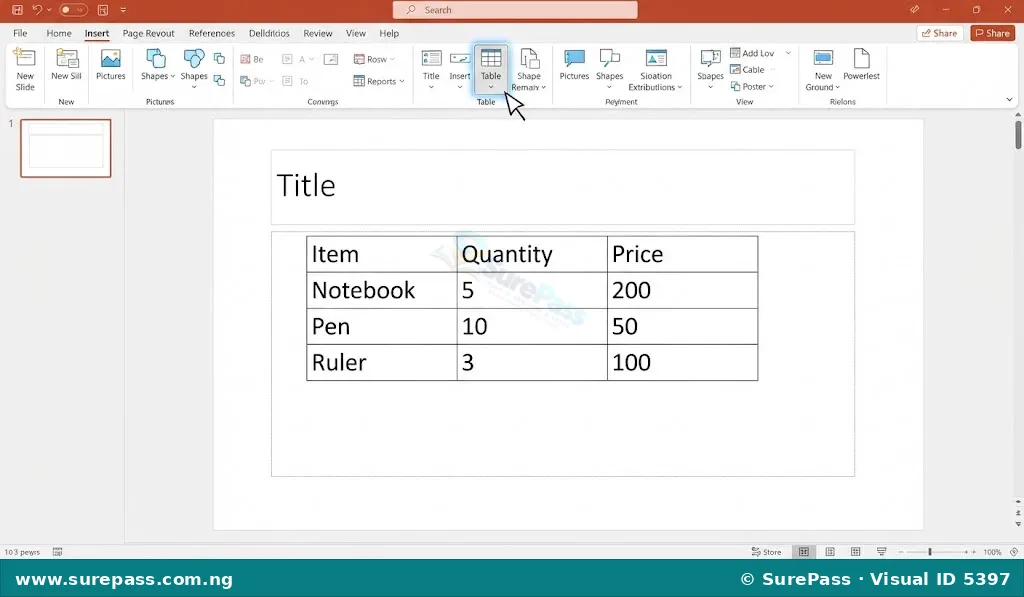The height and width of the screenshot is (597, 1024).
Task: Click the slideshow icon in status bar
Action: coord(881,552)
